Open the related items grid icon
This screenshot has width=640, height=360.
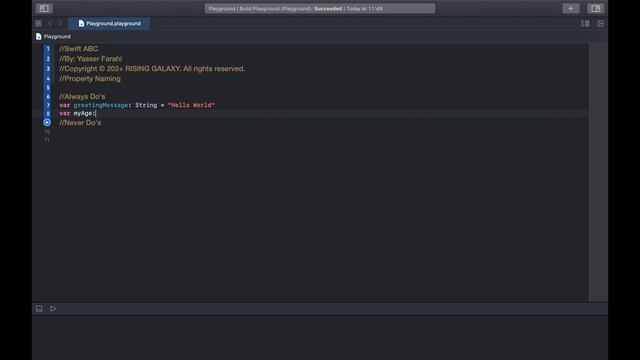click(x=38, y=23)
